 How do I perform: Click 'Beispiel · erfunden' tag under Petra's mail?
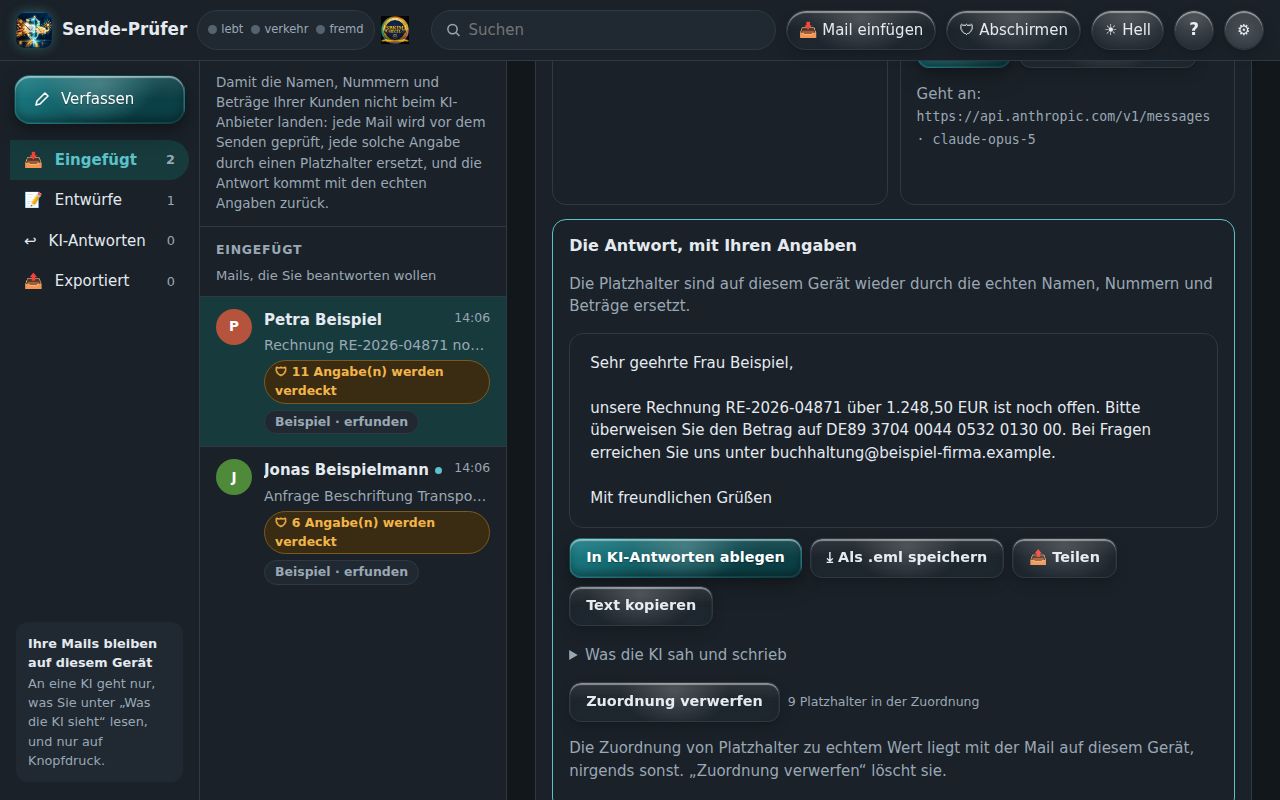click(x=341, y=422)
